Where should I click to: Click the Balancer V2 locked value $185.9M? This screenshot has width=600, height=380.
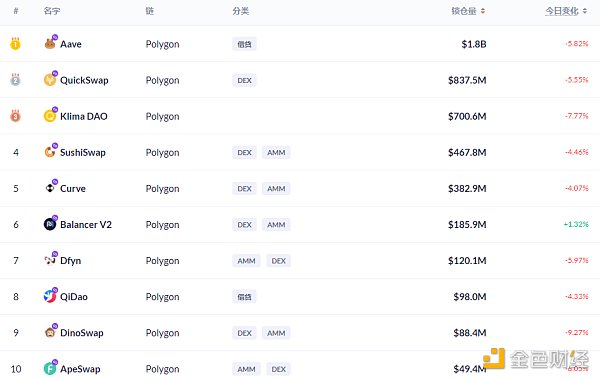tap(467, 225)
